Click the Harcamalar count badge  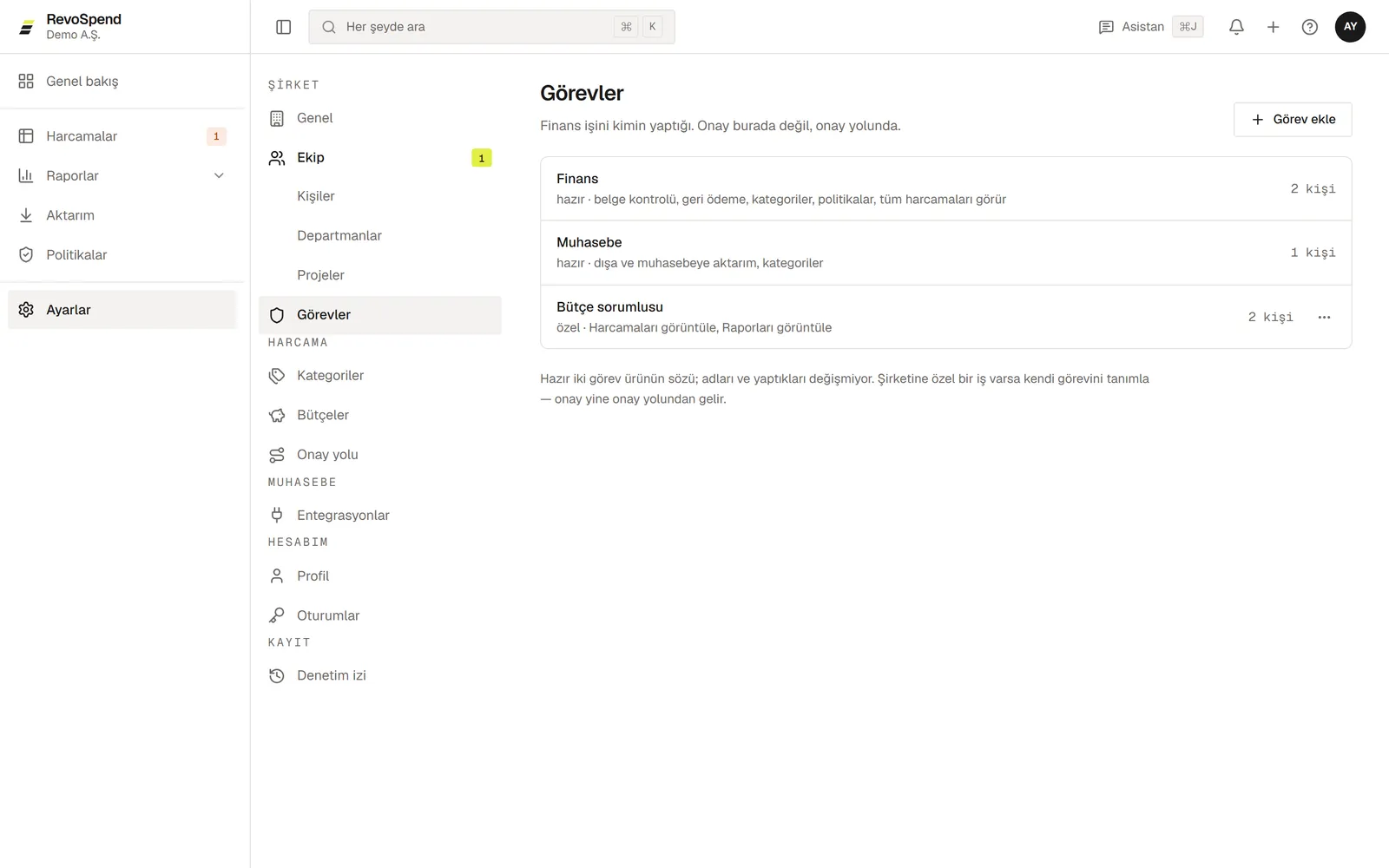point(216,136)
